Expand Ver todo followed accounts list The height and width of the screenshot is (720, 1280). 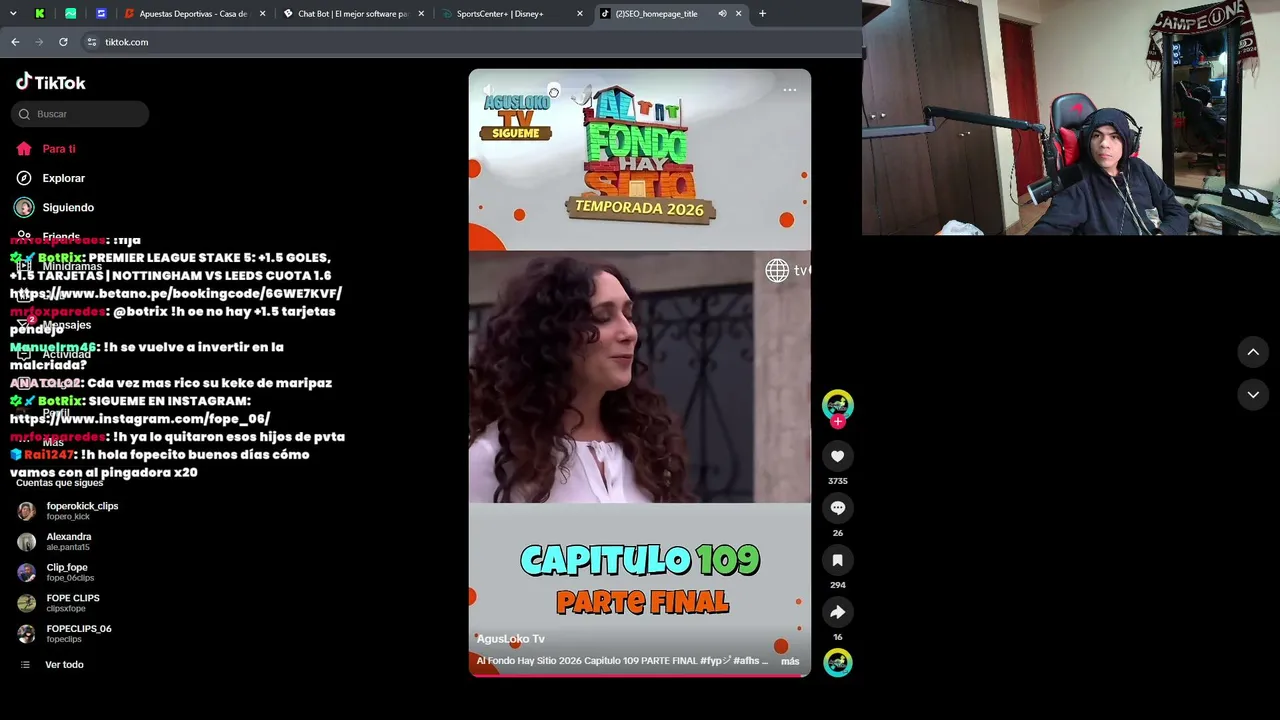pyautogui.click(x=51, y=665)
